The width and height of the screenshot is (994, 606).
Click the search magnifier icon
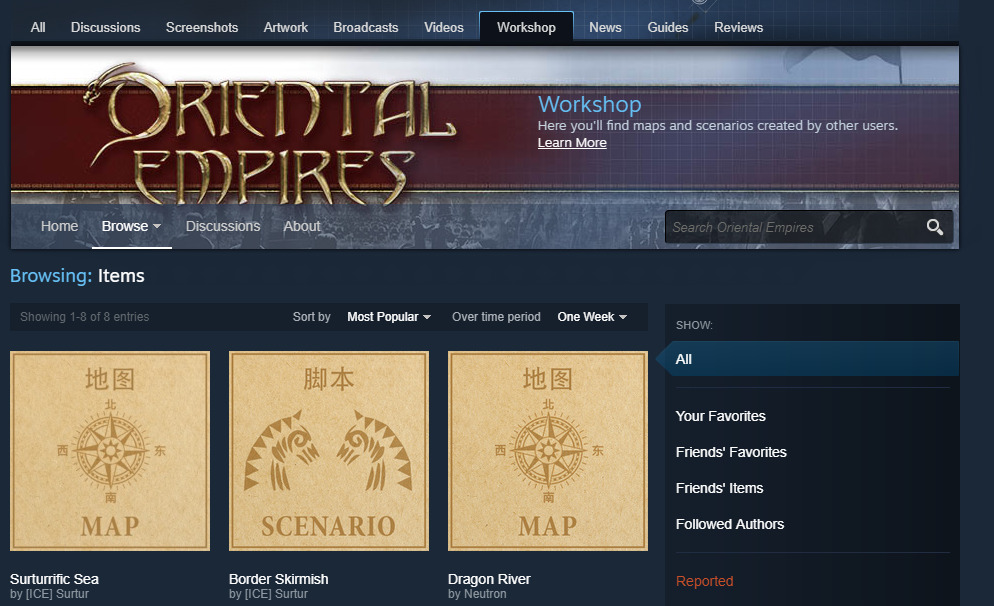tap(934, 227)
